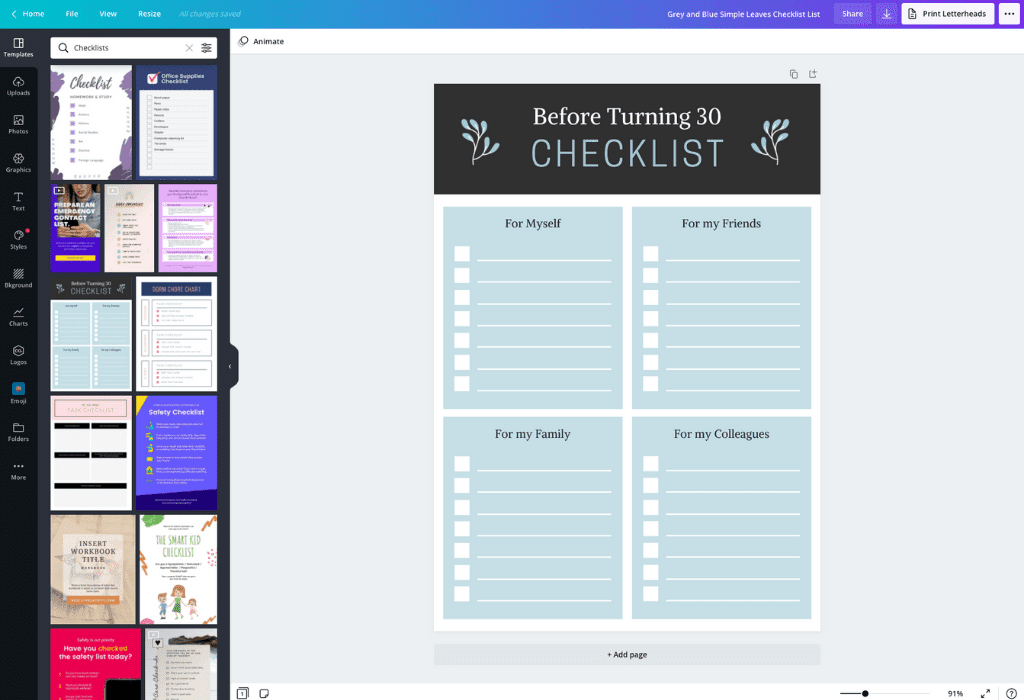
Task: Open the three-dot more options menu
Action: [1008, 14]
